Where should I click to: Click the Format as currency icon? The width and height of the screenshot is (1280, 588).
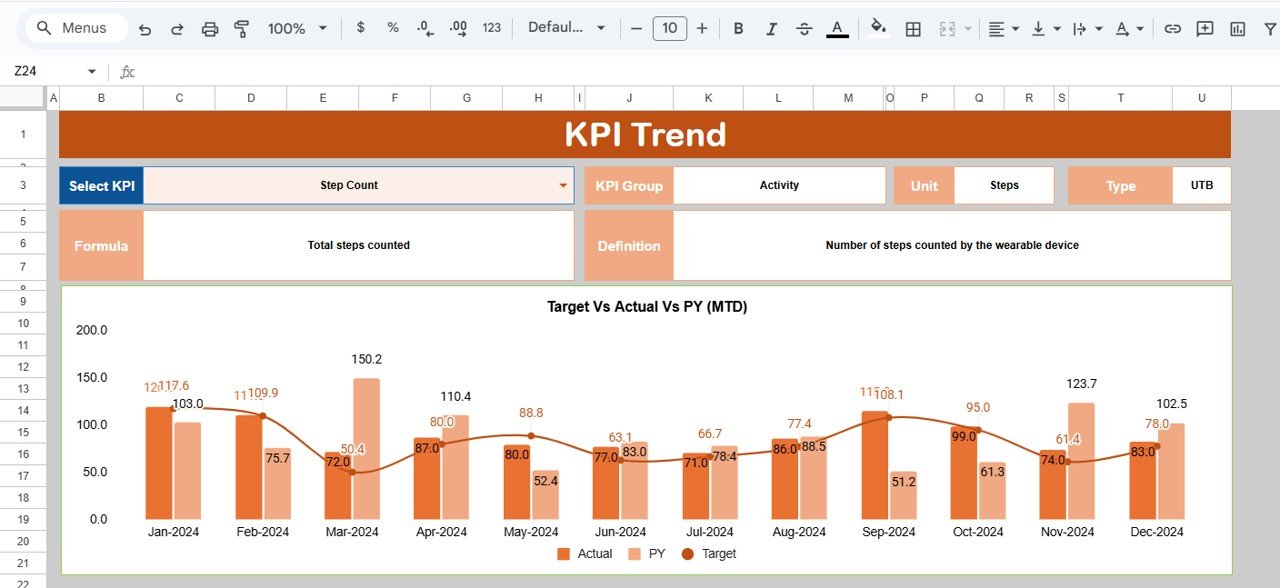(360, 28)
